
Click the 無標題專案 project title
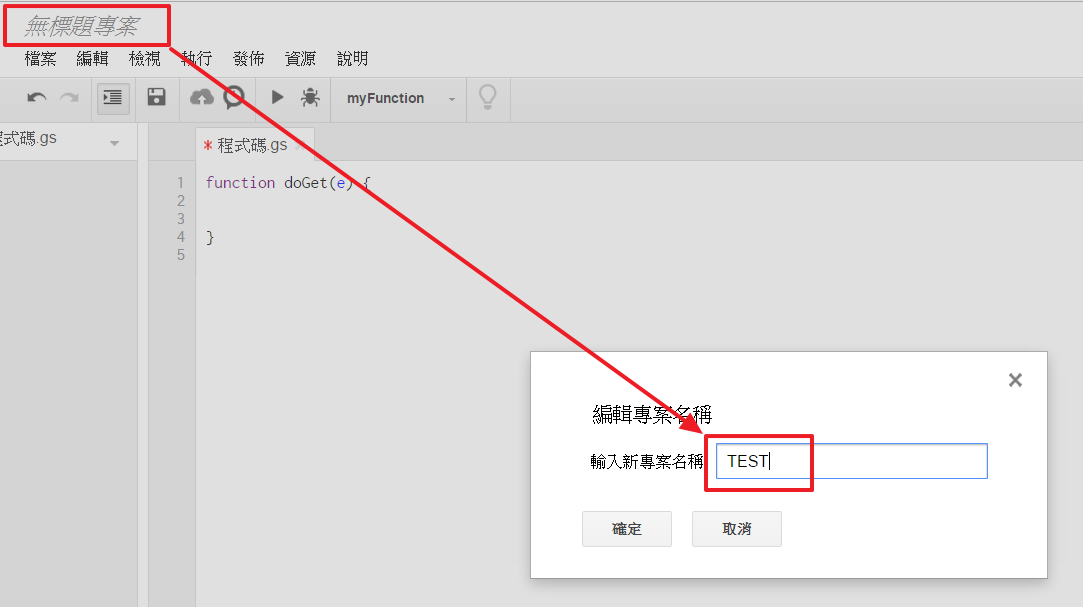click(x=82, y=27)
